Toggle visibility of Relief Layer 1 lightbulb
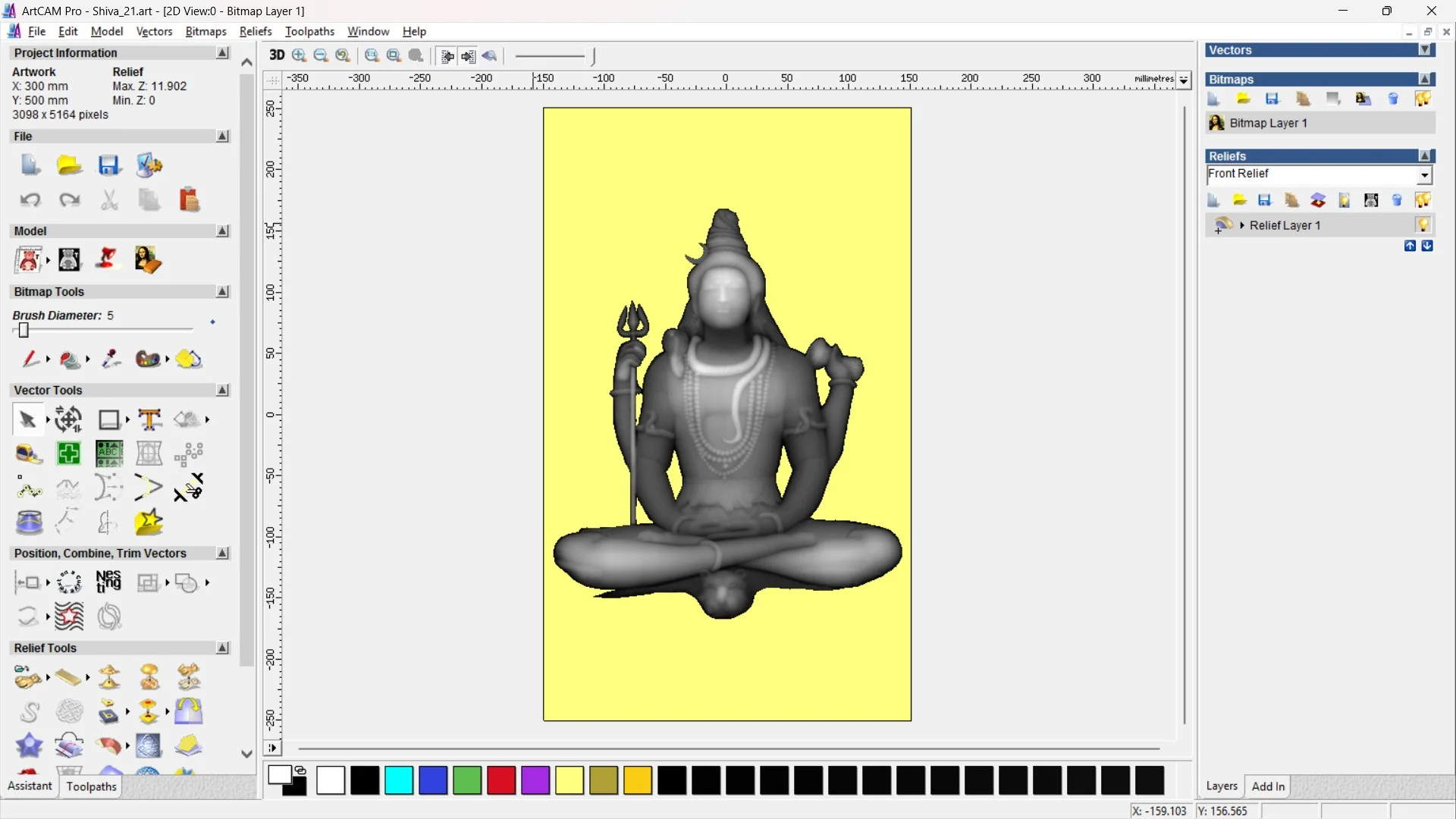 (1424, 224)
